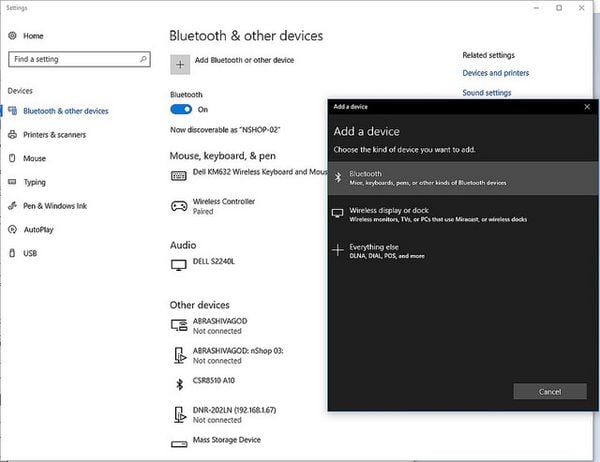Screen dimensions: 600x462
Task: Choose Everything else option
Action: pyautogui.click(x=463, y=251)
